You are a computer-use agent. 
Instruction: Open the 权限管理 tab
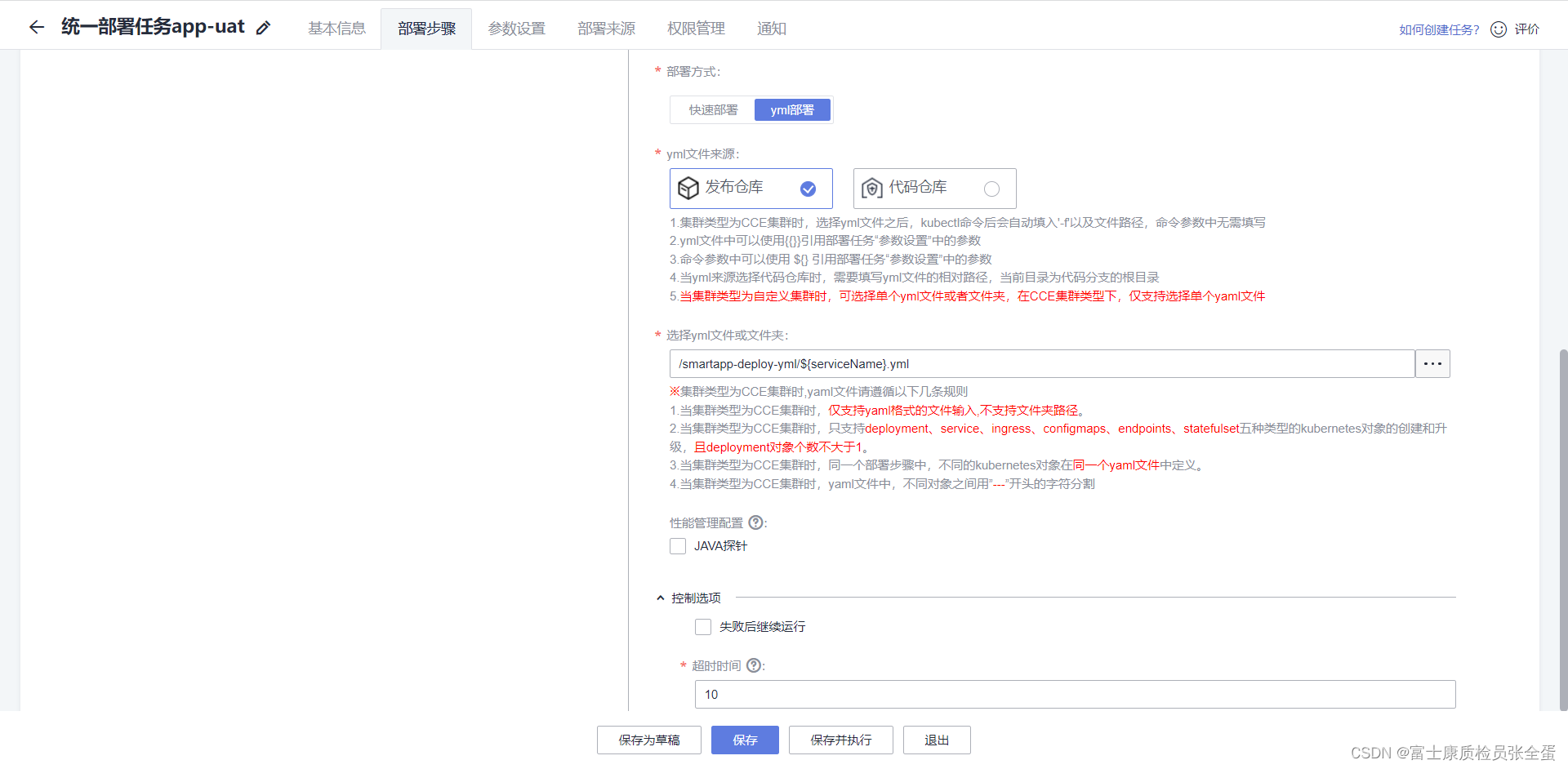click(x=696, y=29)
